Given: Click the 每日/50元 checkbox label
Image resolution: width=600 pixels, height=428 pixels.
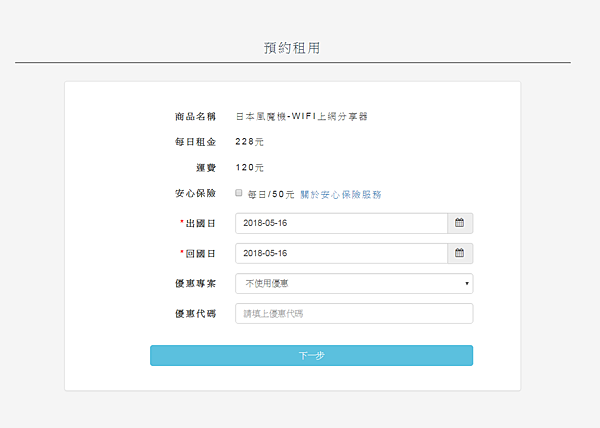Looking at the screenshot, I should pos(271,194).
